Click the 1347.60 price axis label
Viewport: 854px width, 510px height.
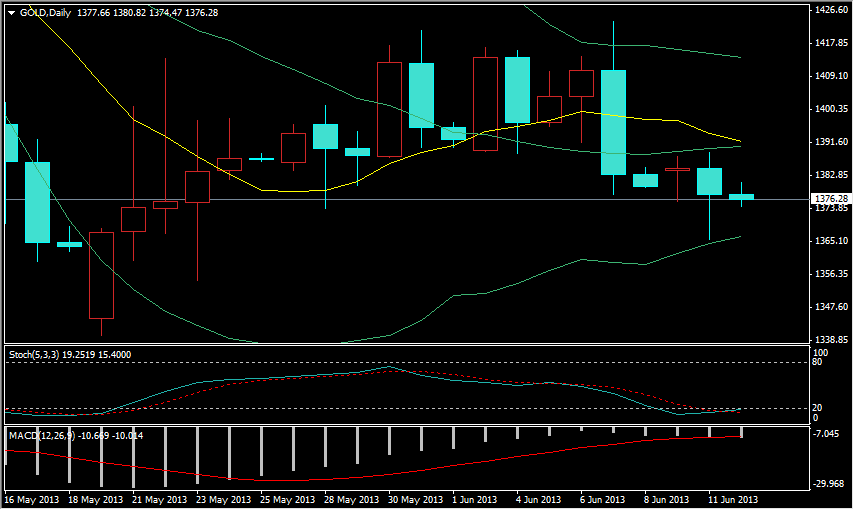[832, 307]
